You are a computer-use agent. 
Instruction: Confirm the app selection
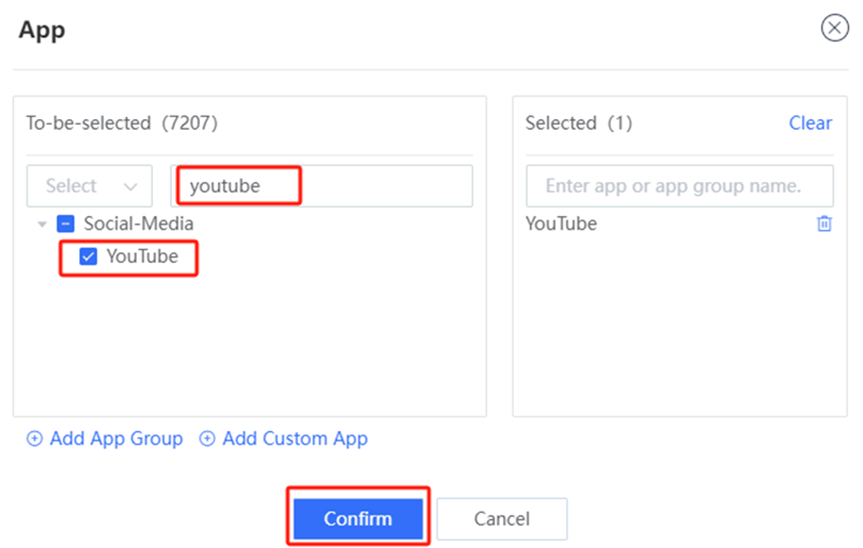[358, 518]
